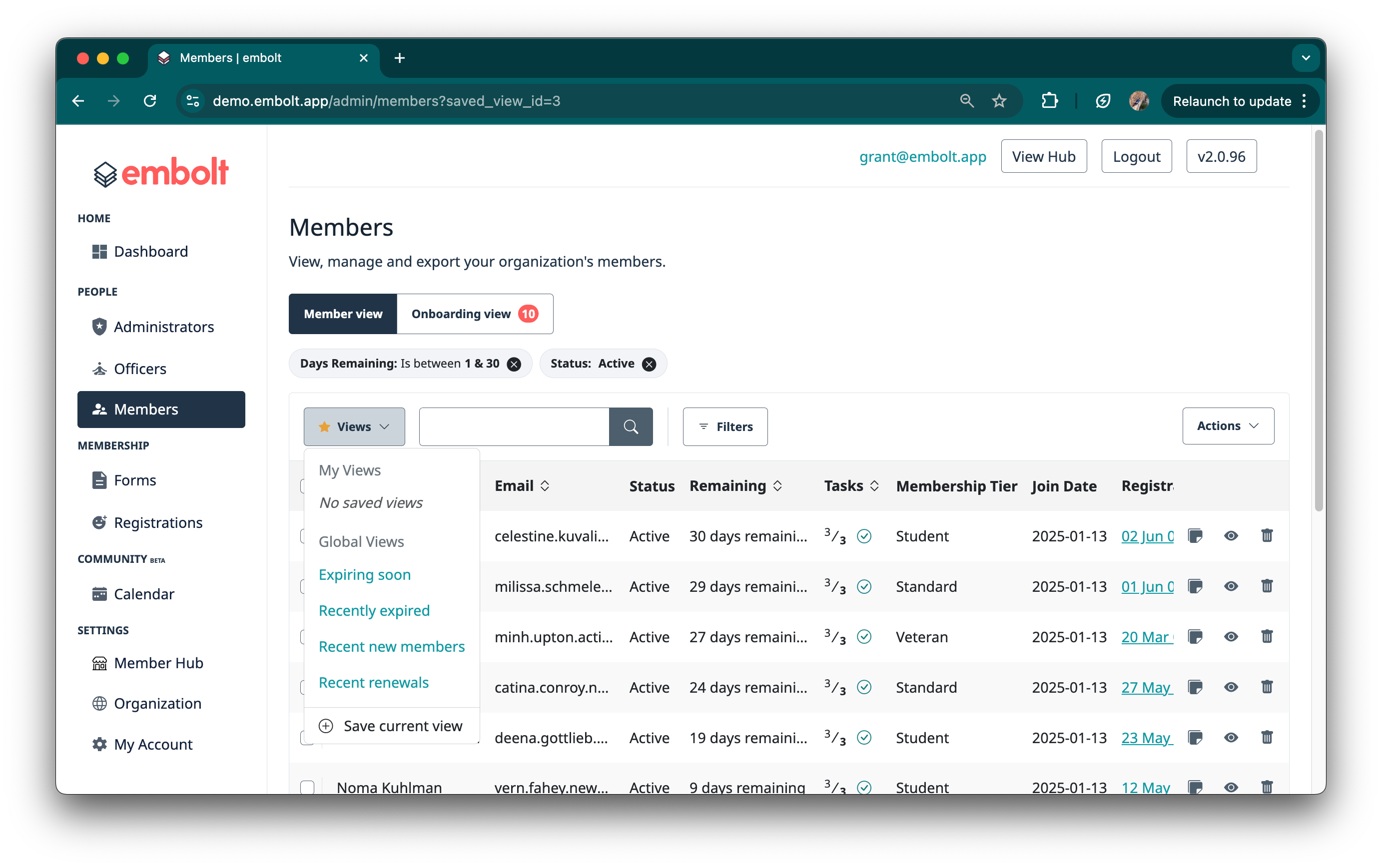This screenshot has height=868, width=1382.
Task: Open the Actions dropdown
Action: (1228, 426)
